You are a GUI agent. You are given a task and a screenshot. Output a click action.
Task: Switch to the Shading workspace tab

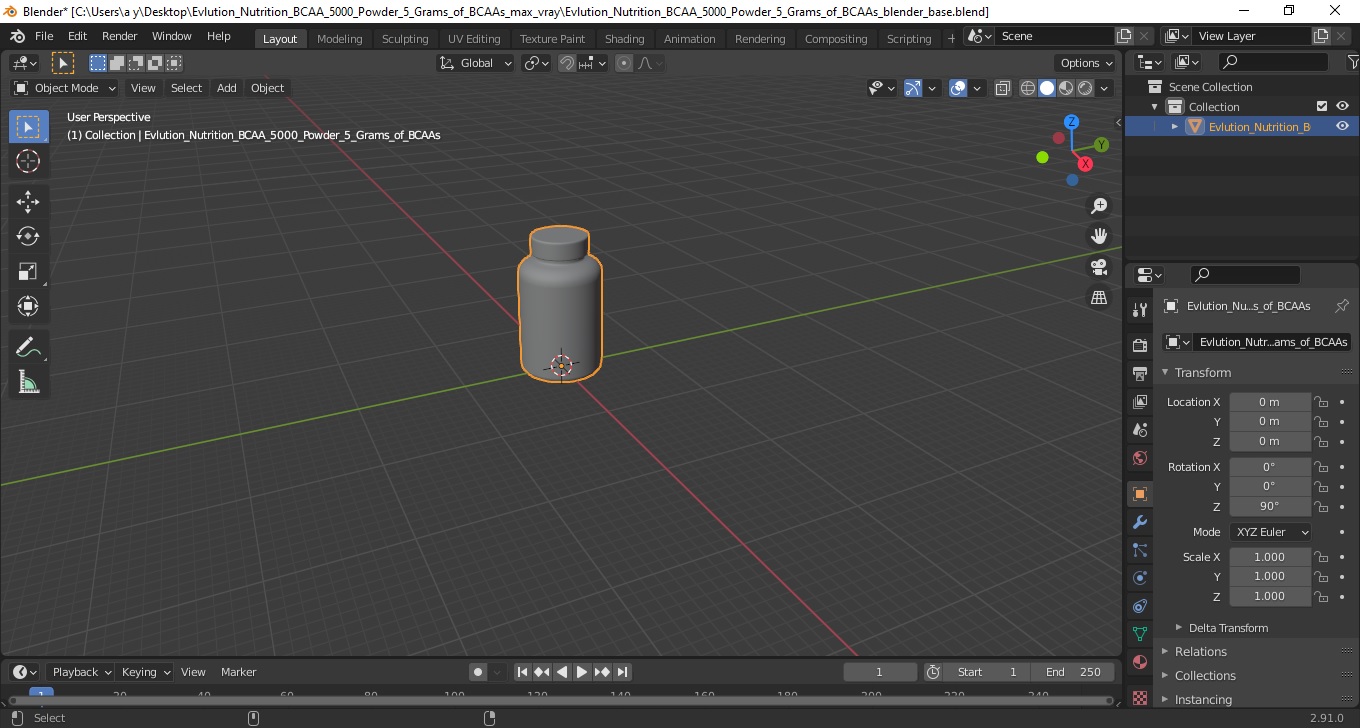click(624, 38)
